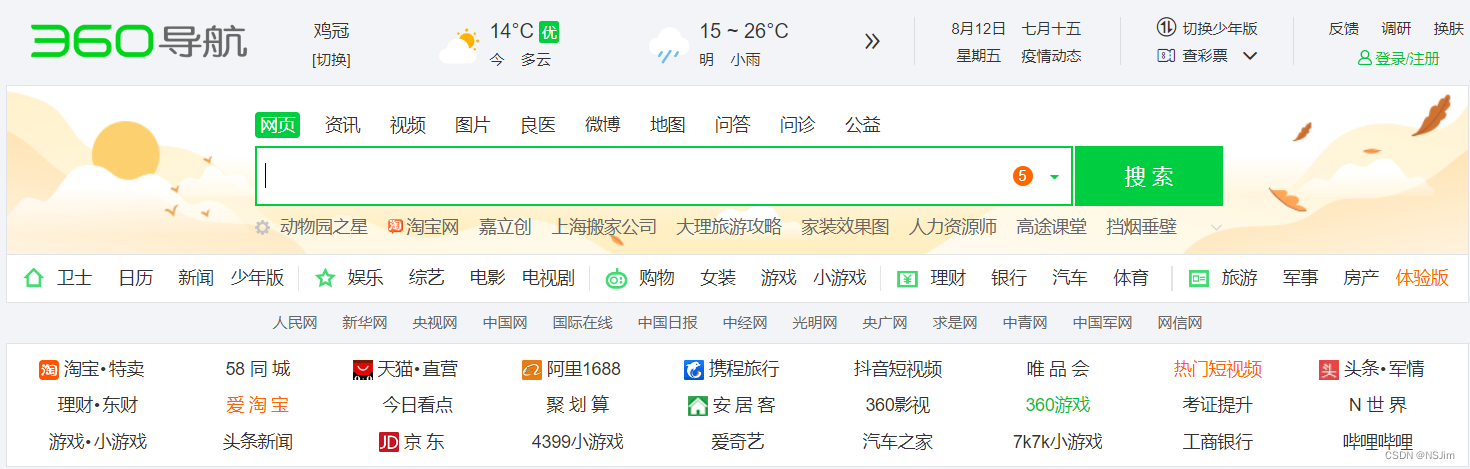This screenshot has height=469, width=1470.
Task: Open the 换肤 skin option
Action: pyautogui.click(x=1448, y=28)
